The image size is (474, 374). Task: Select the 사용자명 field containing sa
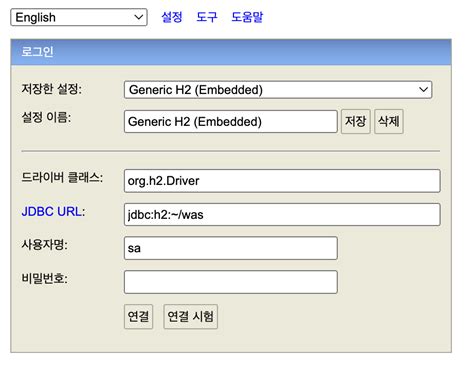click(x=231, y=248)
